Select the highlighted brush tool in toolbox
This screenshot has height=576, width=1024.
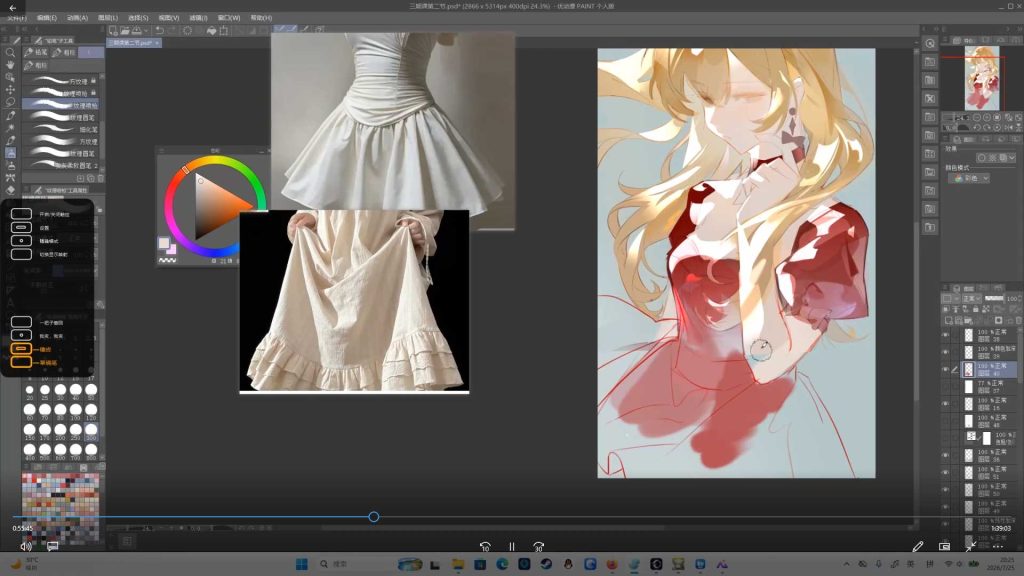click(x=10, y=152)
